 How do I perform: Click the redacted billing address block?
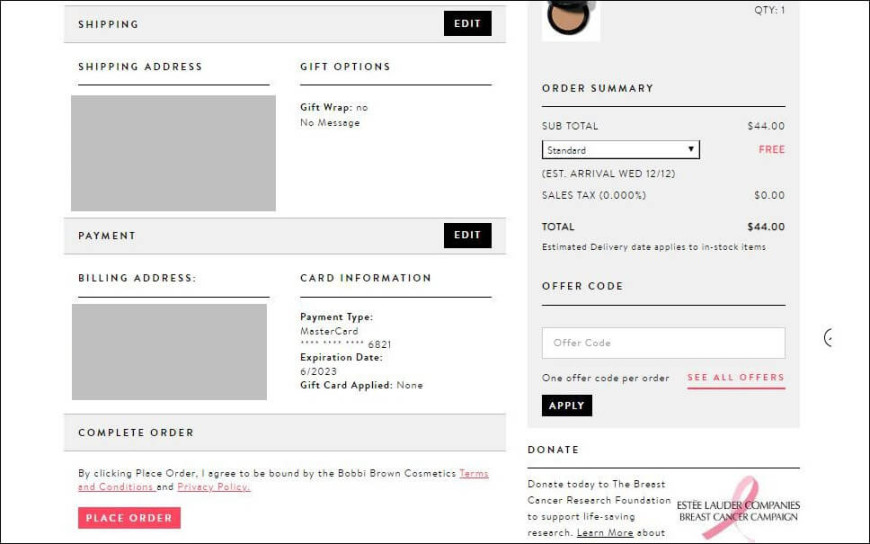[x=169, y=352]
